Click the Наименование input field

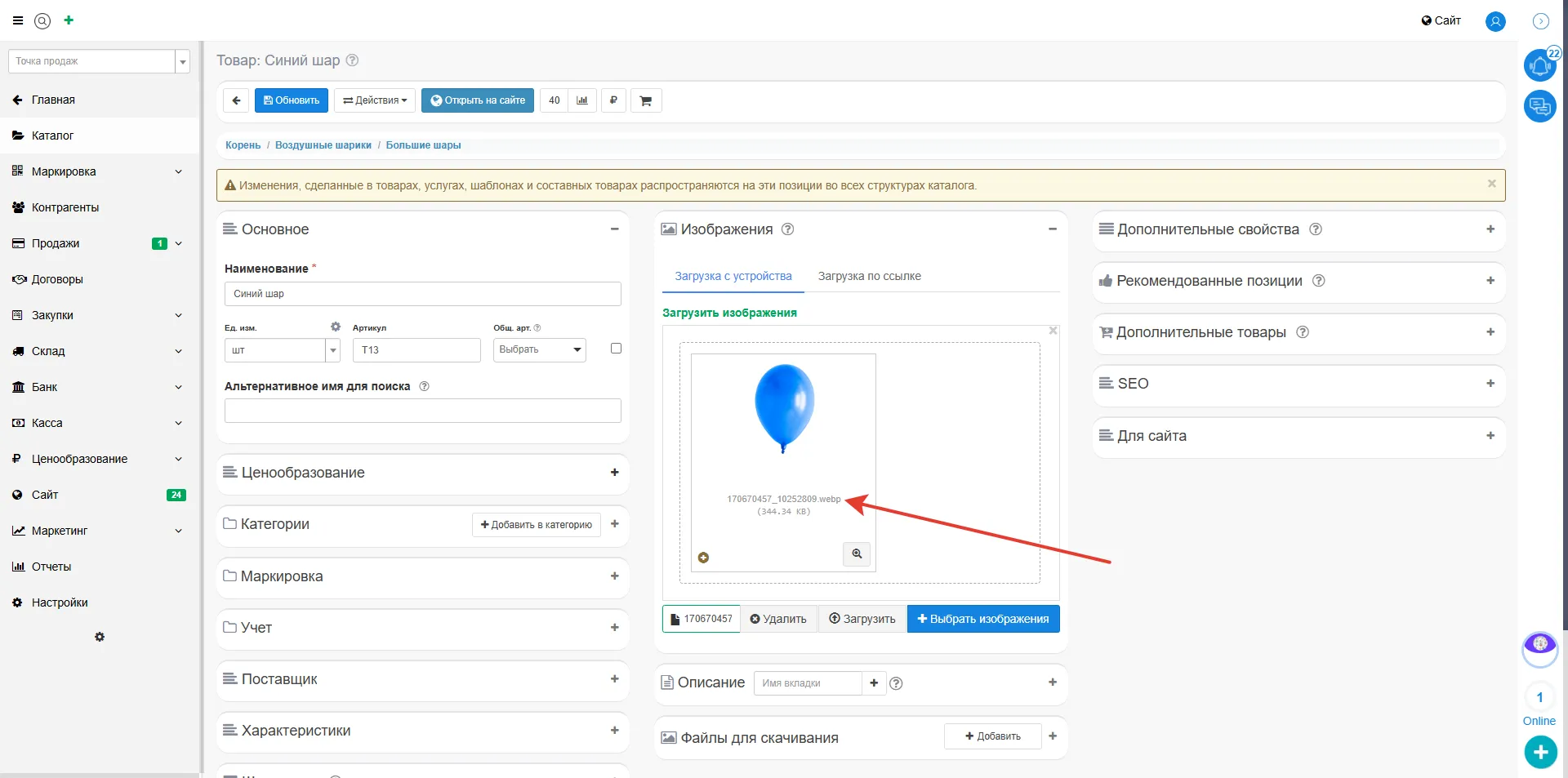422,294
